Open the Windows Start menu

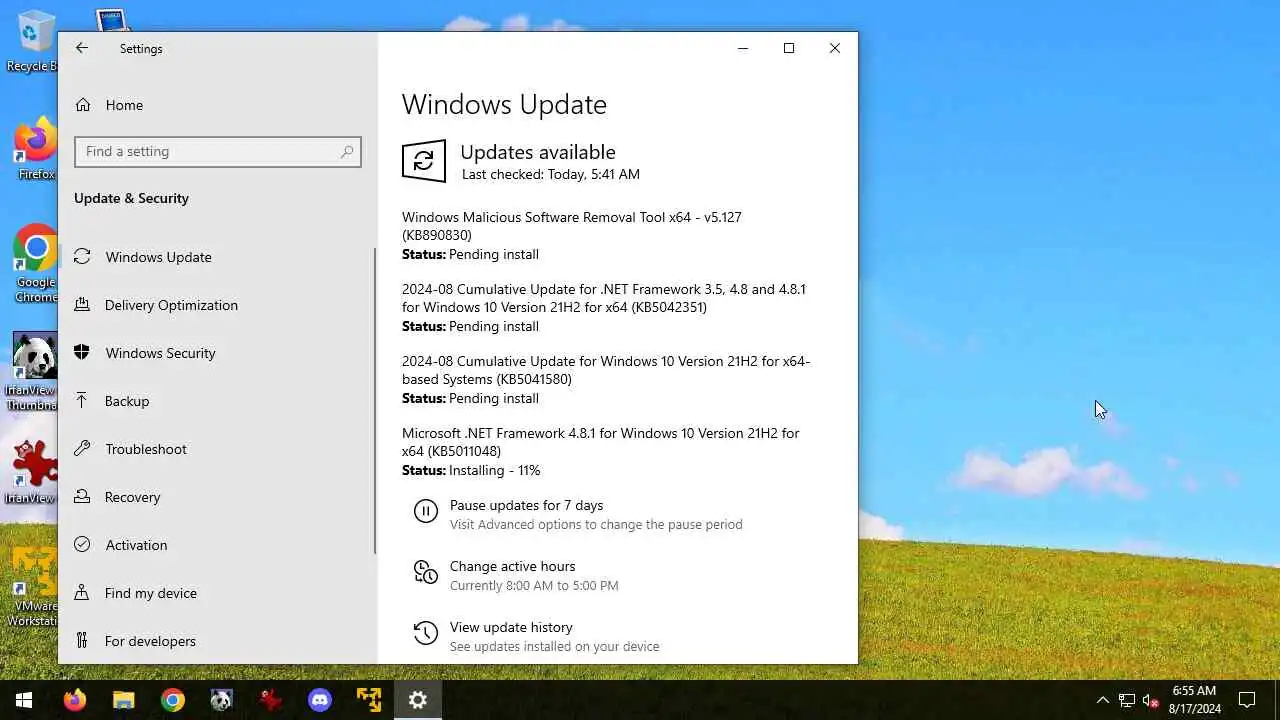coord(24,700)
